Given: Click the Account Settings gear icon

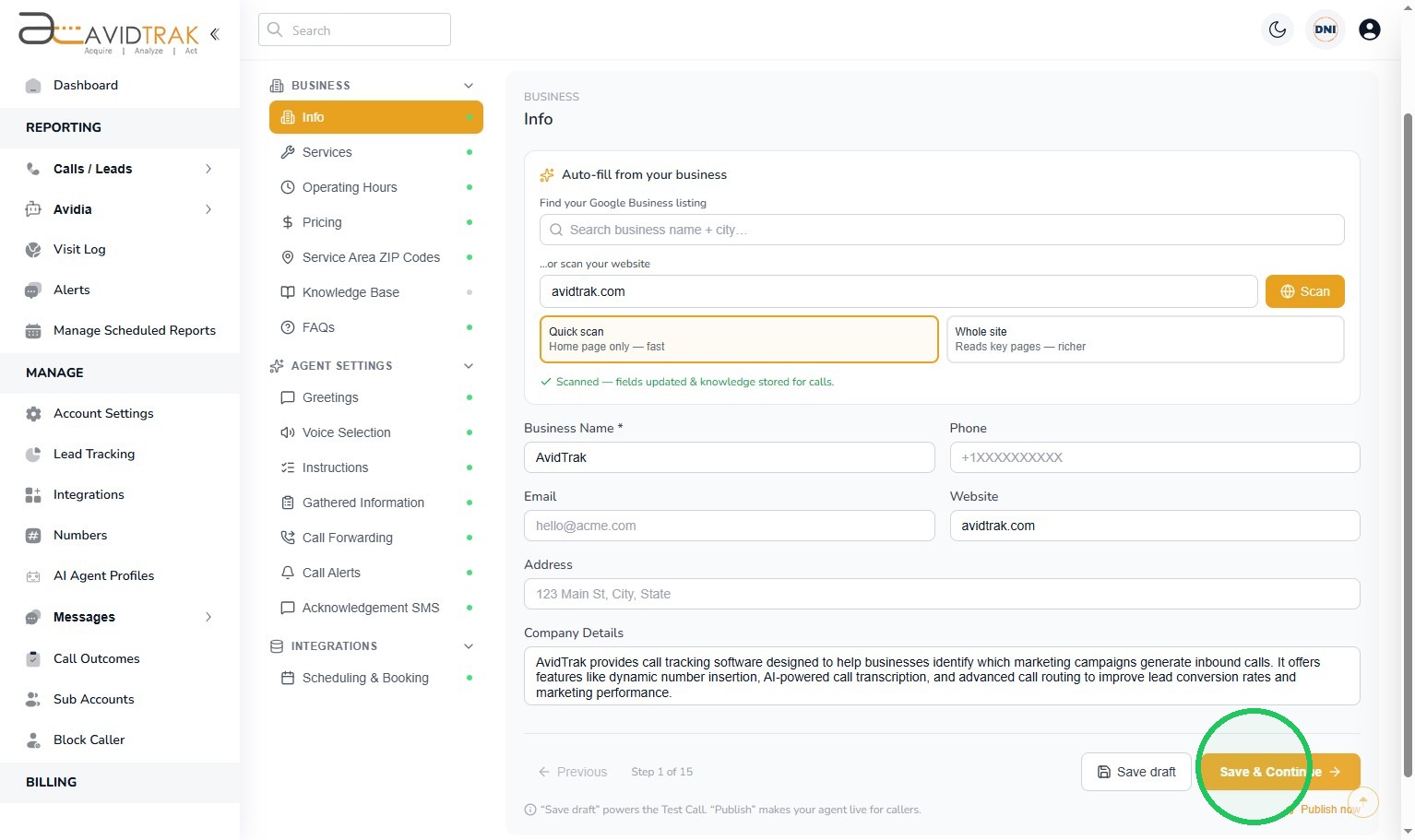Looking at the screenshot, I should pos(33,414).
